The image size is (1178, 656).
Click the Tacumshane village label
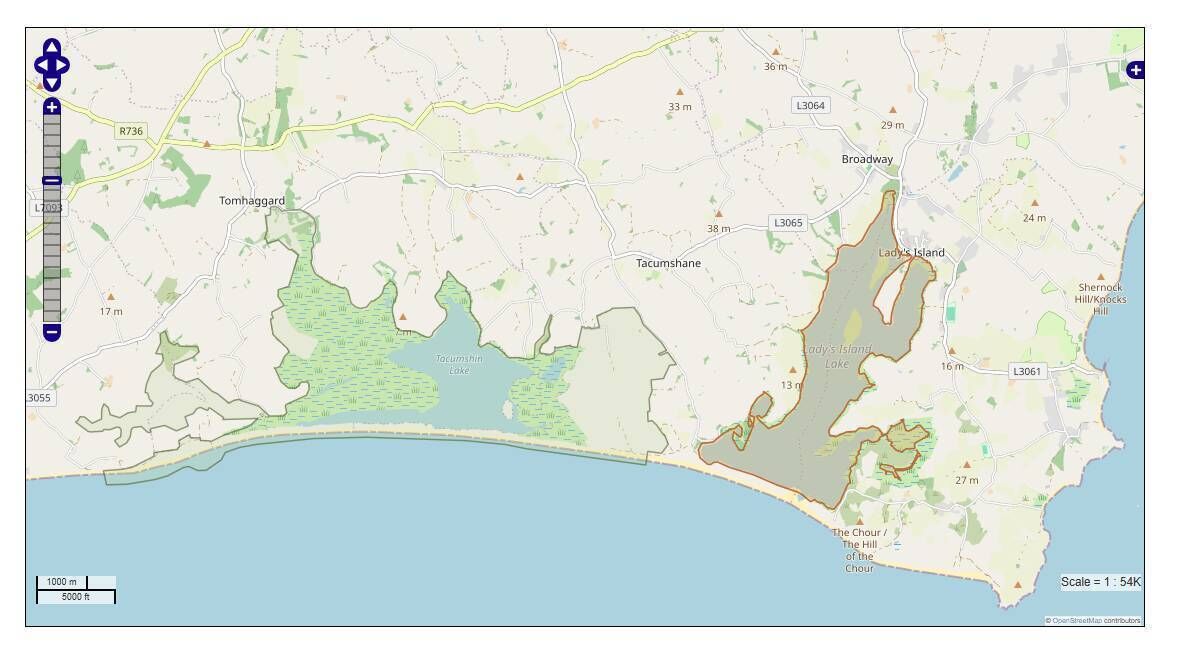pyautogui.click(x=668, y=263)
